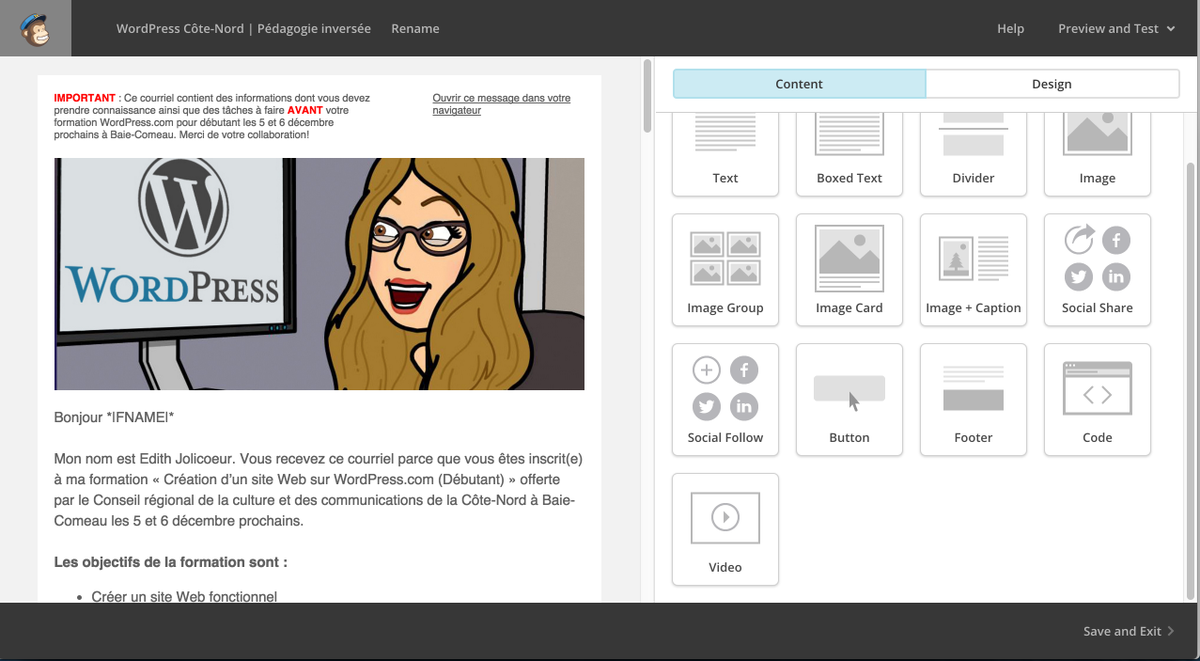Select the Button content block
1200x661 pixels.
point(849,400)
